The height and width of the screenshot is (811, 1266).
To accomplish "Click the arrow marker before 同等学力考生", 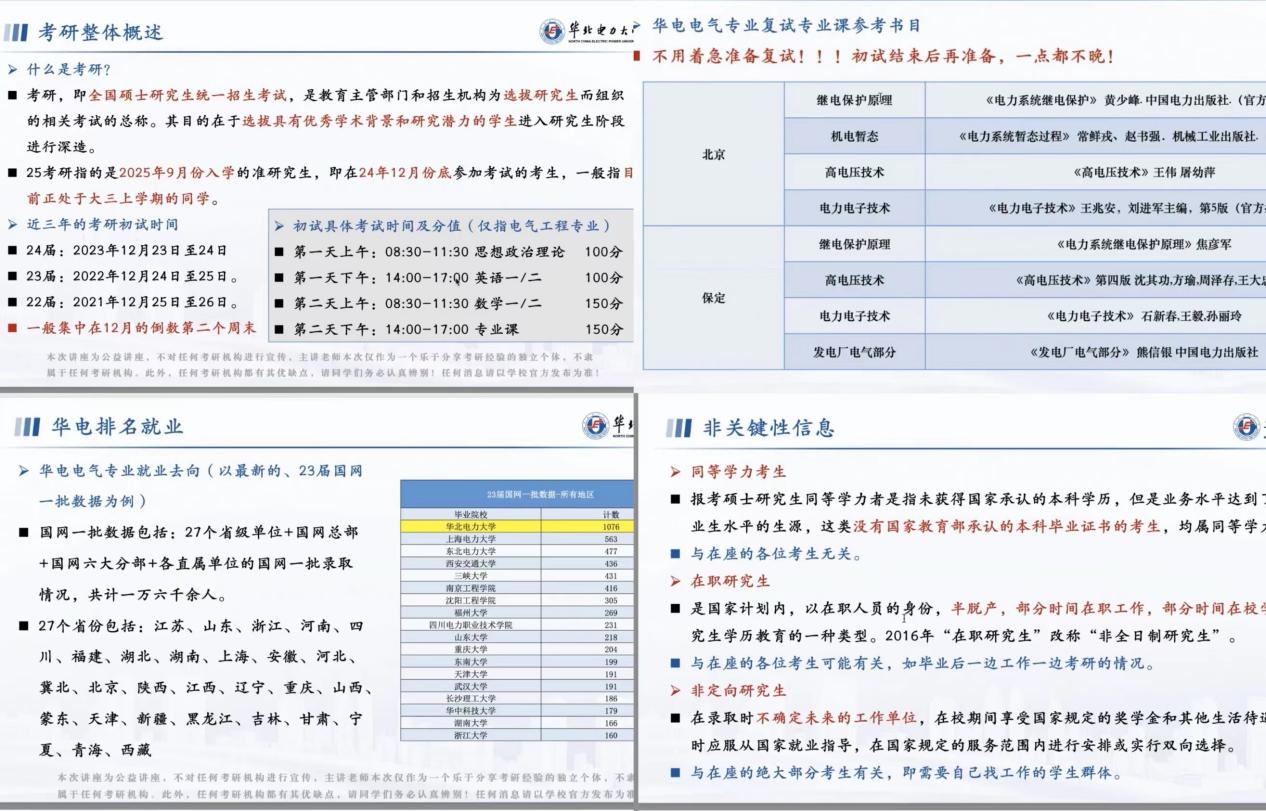I will click(x=676, y=471).
